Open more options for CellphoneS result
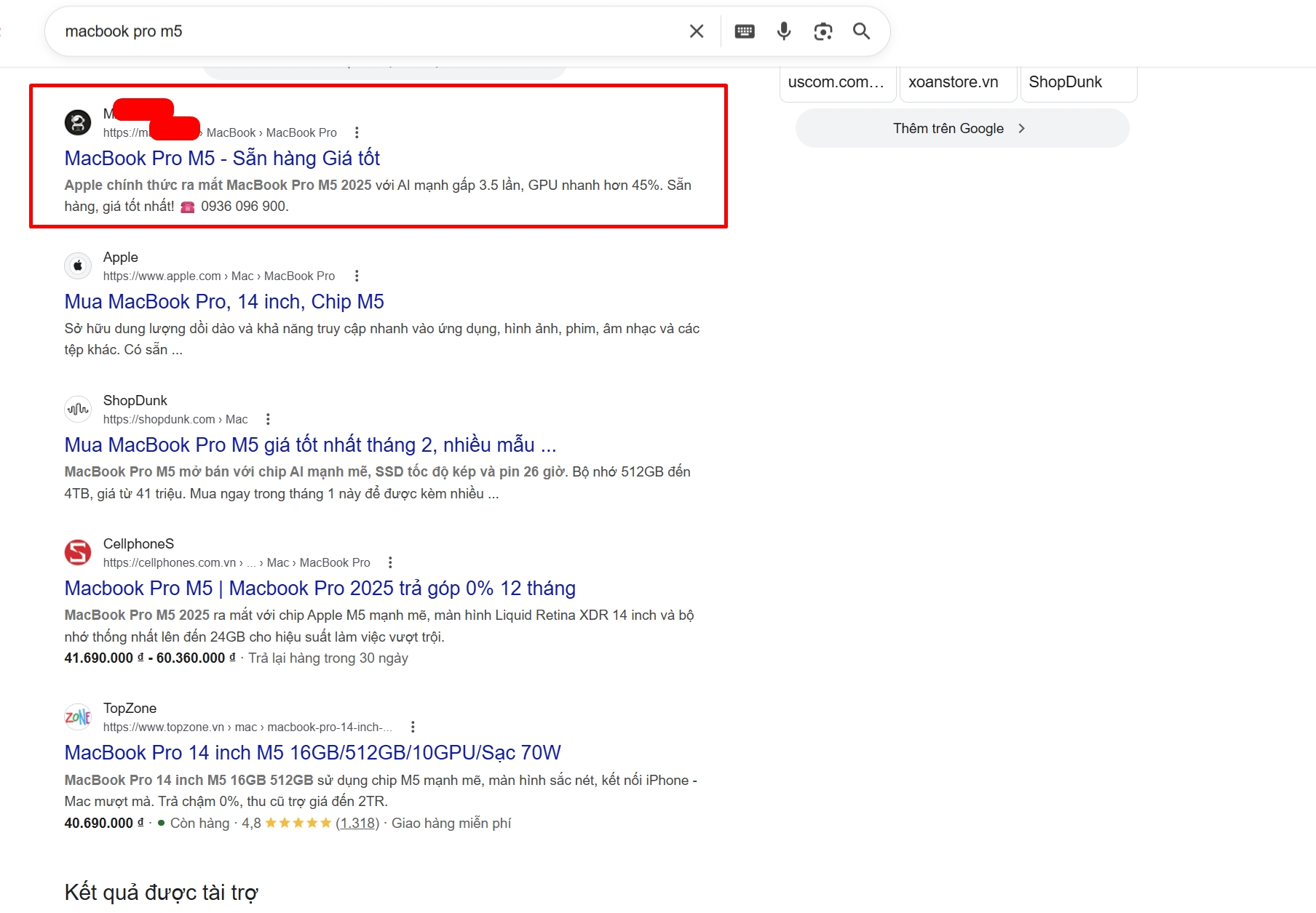1316x913 pixels. tap(390, 562)
